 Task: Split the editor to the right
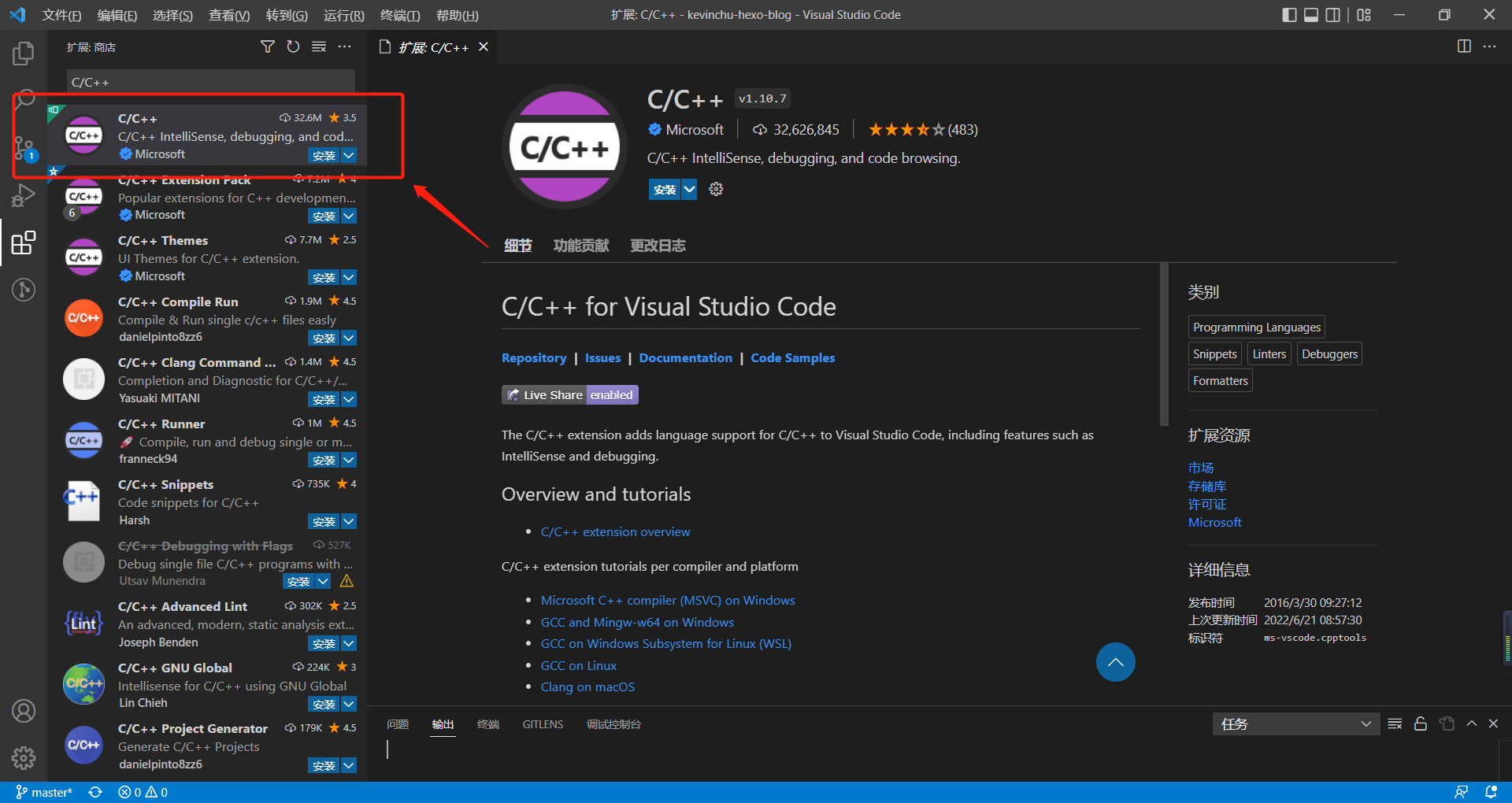point(1464,46)
